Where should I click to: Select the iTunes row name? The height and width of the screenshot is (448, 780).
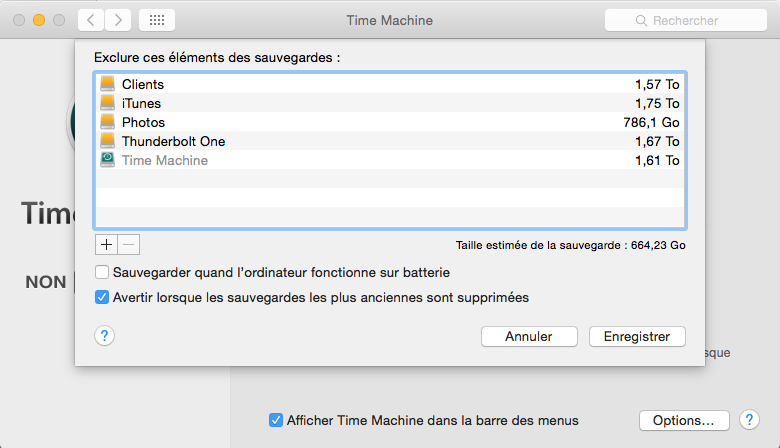pyautogui.click(x=141, y=103)
